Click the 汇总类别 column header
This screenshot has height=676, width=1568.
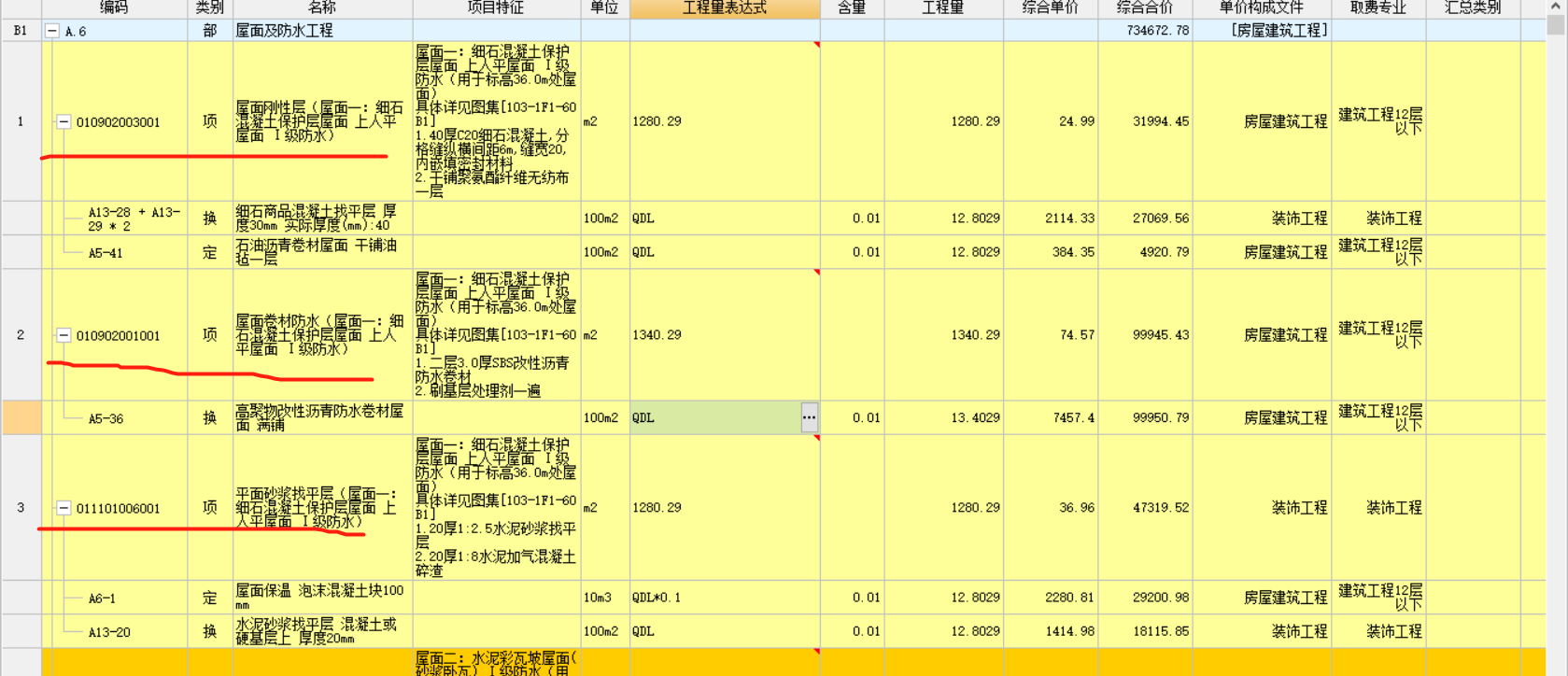coord(1473,8)
